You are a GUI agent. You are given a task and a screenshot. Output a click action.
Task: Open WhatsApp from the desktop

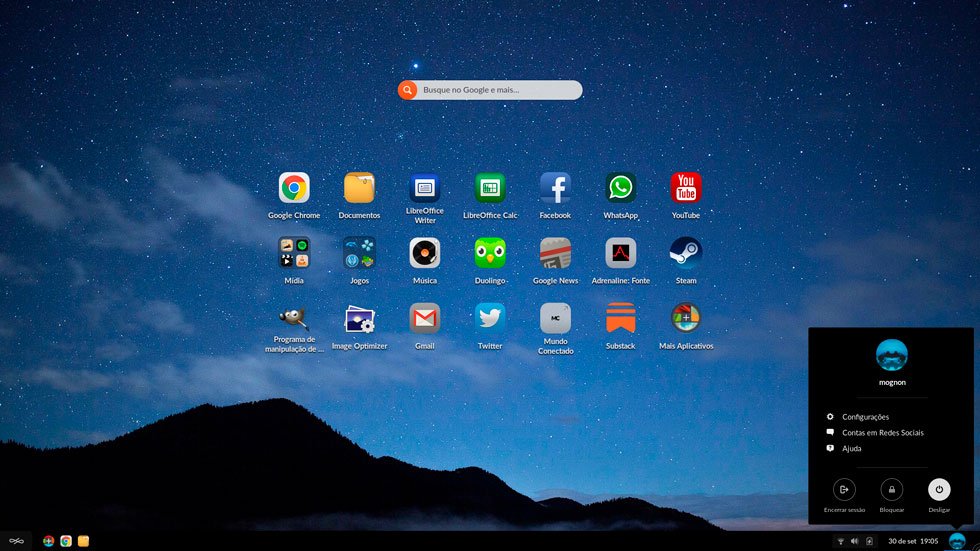click(x=621, y=188)
